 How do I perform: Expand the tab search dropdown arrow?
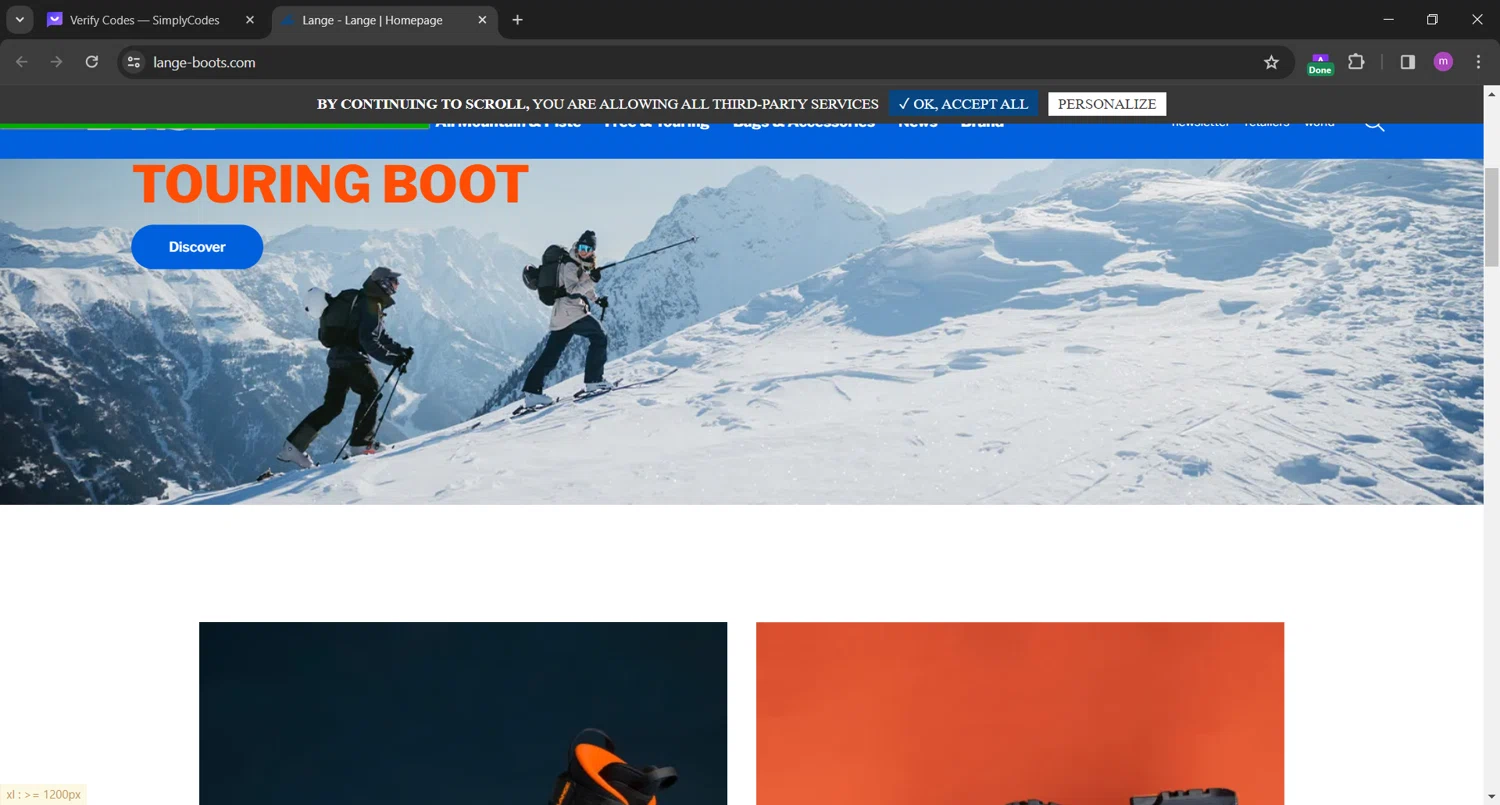[x=19, y=20]
